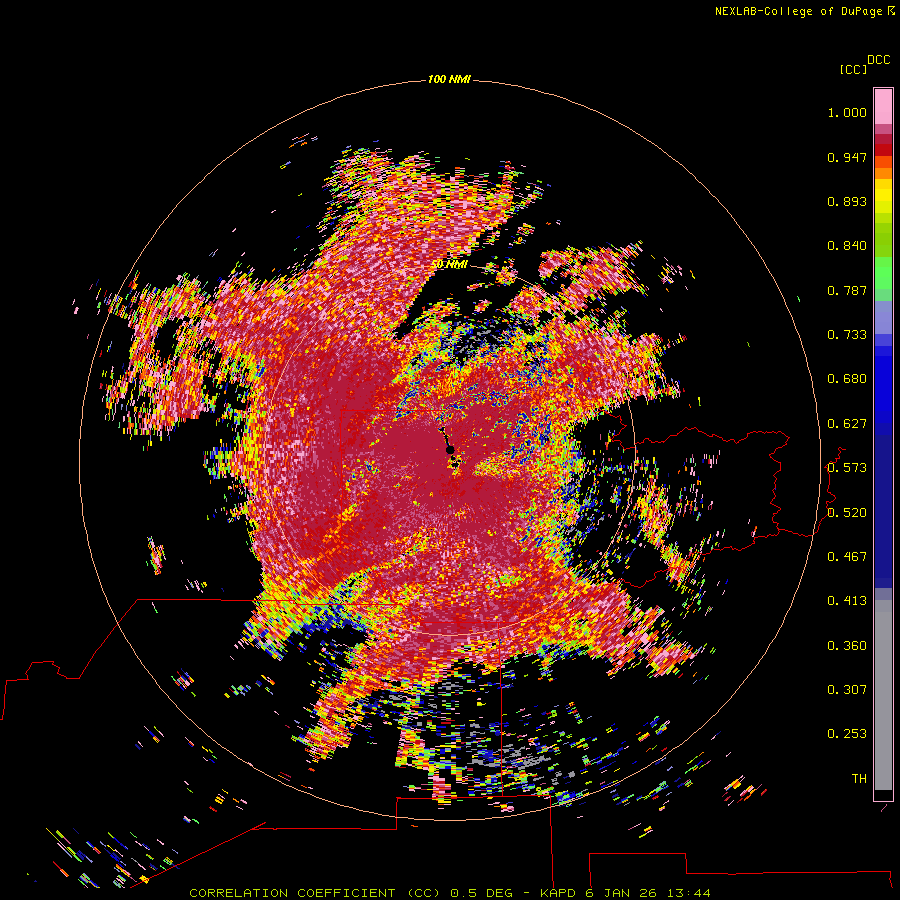Click the 0.467 legend value

click(x=847, y=557)
